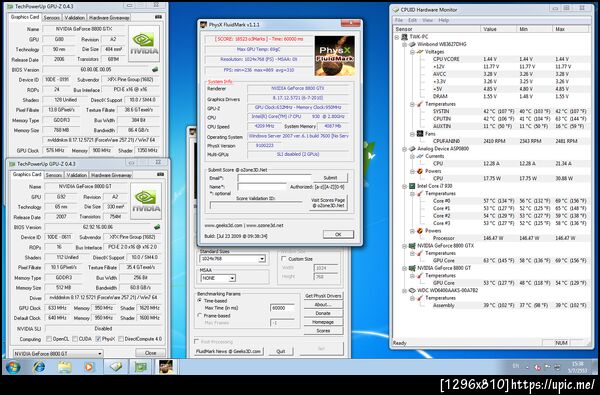Collapse the Analog Device ASP0800 node
The image size is (600, 395).
click(404, 149)
